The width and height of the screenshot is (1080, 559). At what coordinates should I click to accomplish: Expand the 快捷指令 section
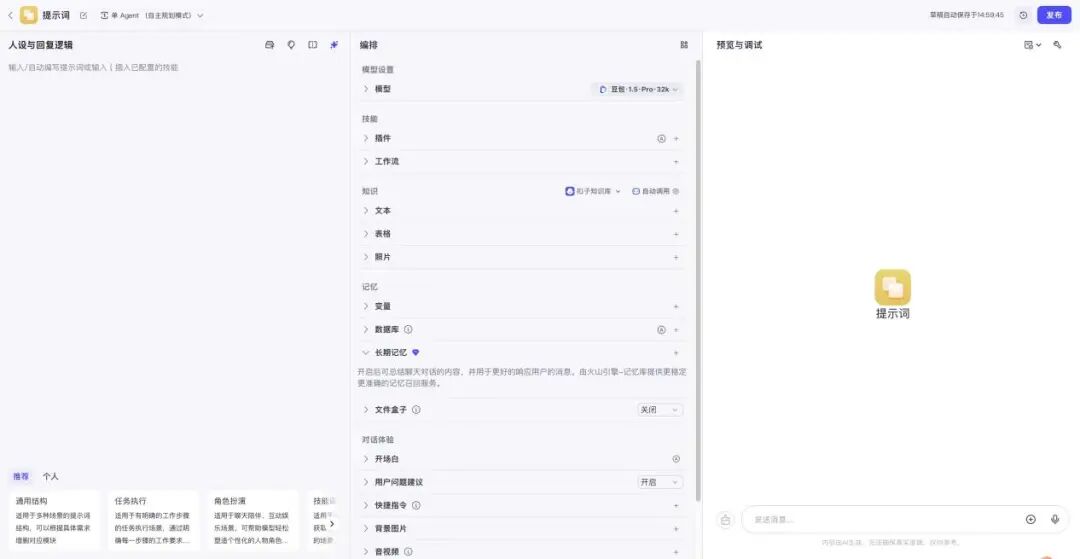[366, 505]
